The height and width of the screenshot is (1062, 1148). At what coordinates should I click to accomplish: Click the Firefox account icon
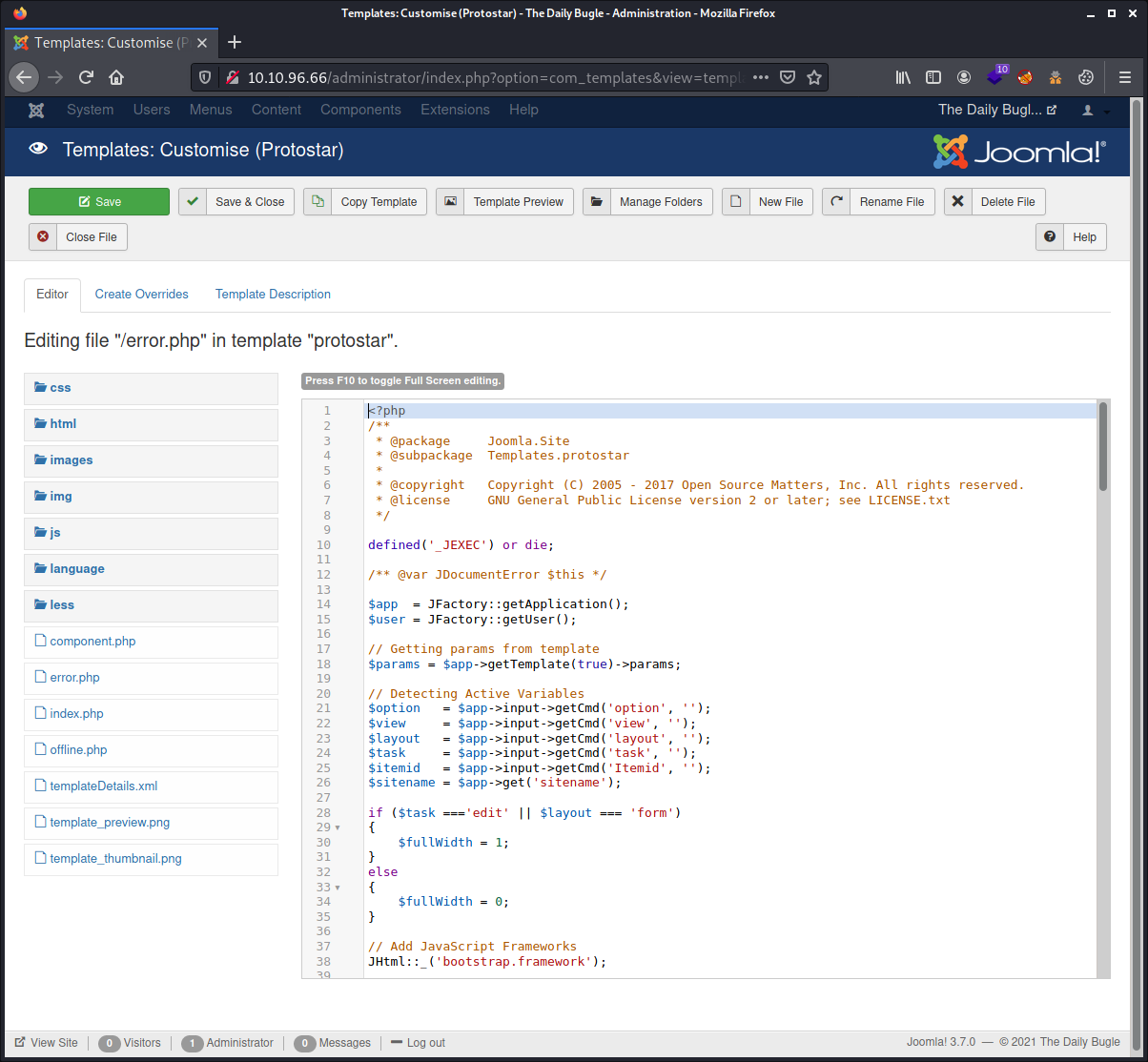point(964,77)
